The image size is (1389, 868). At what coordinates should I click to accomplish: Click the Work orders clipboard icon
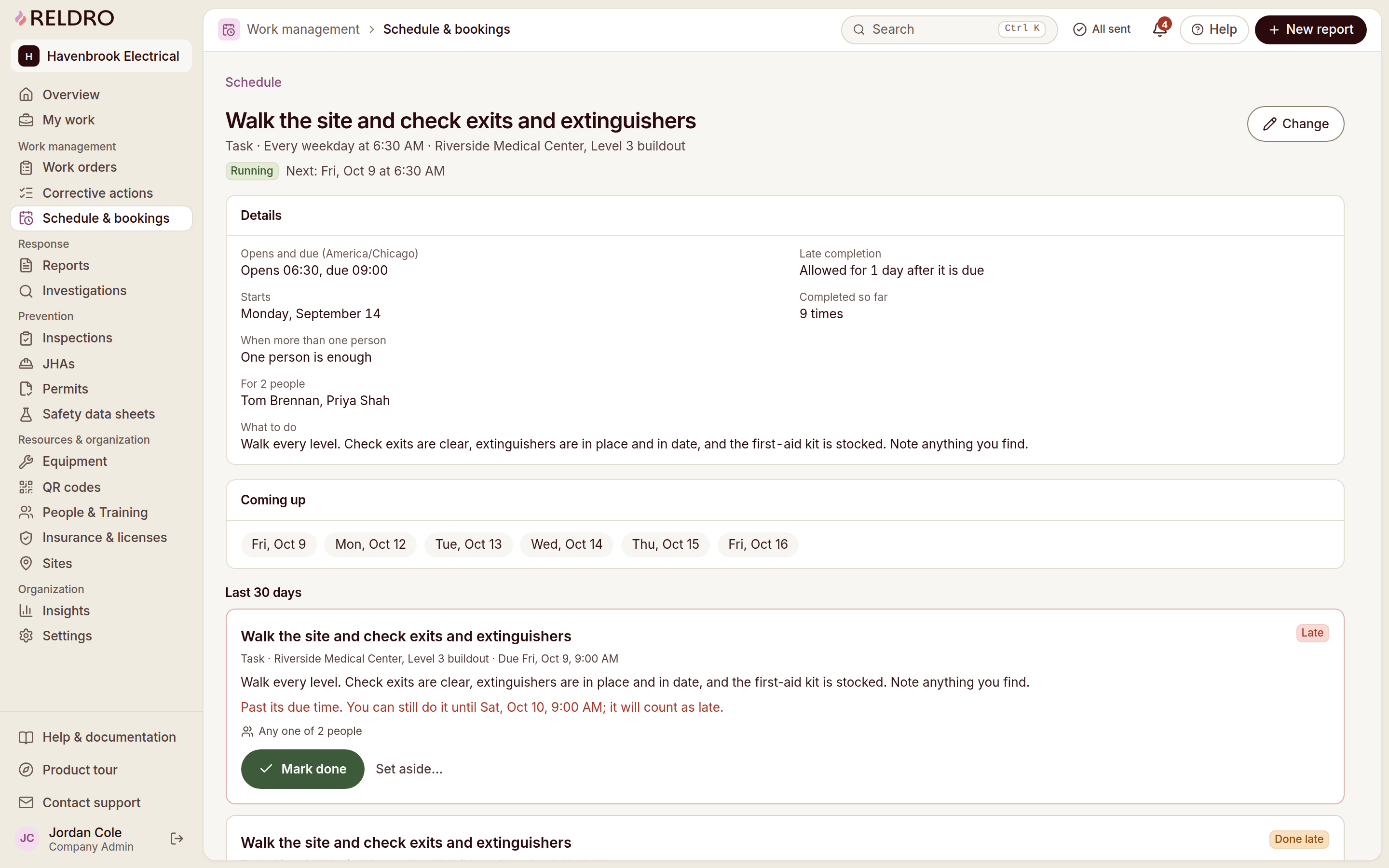[x=26, y=168]
